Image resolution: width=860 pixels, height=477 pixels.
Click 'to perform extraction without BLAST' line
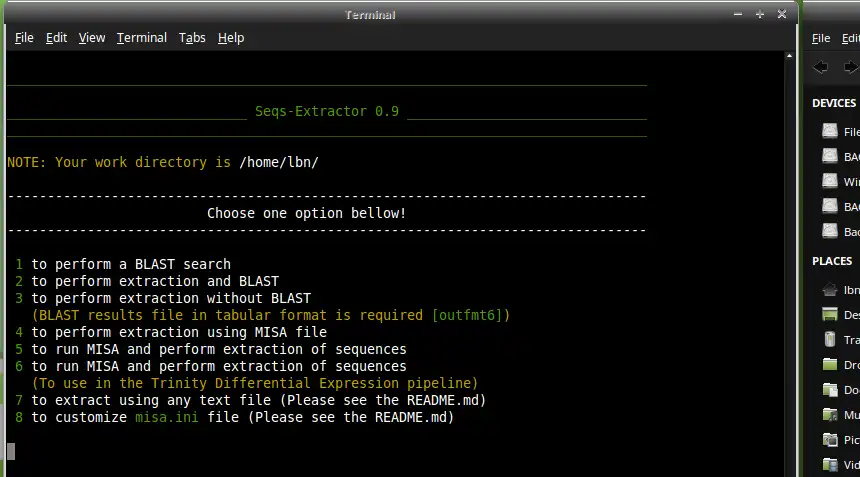click(171, 298)
